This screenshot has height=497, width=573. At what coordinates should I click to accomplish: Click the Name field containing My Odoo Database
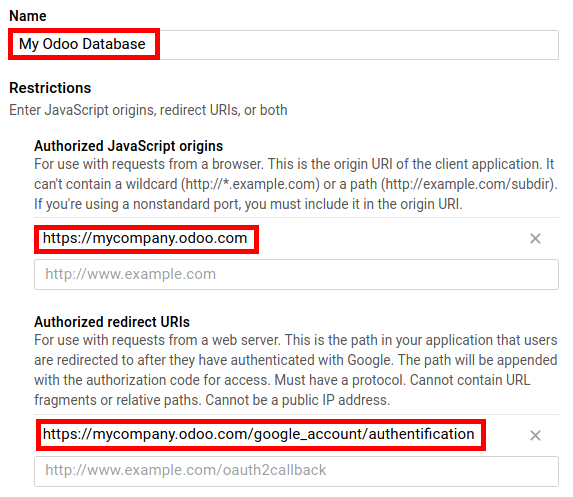pos(284,45)
